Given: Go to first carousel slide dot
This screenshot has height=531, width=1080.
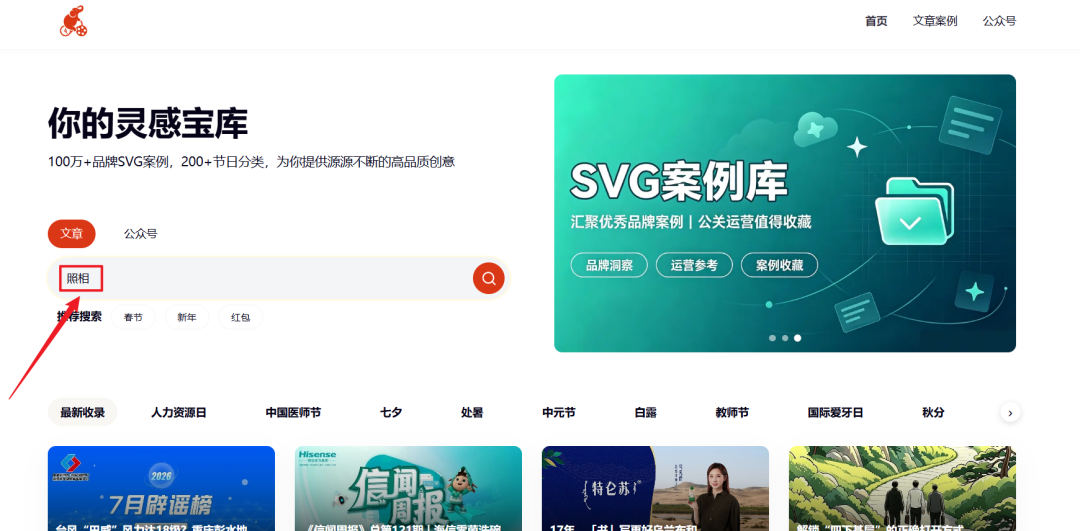Looking at the screenshot, I should [772, 338].
